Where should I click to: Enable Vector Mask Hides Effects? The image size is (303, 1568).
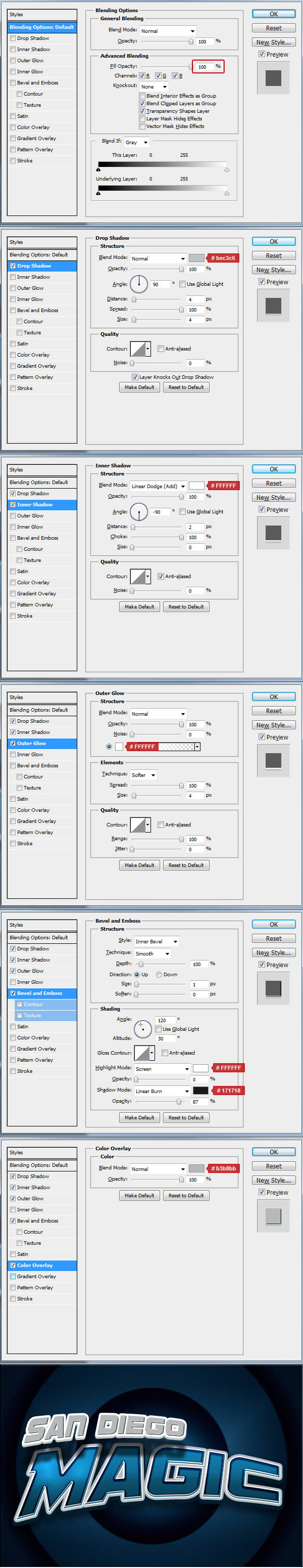tap(142, 126)
